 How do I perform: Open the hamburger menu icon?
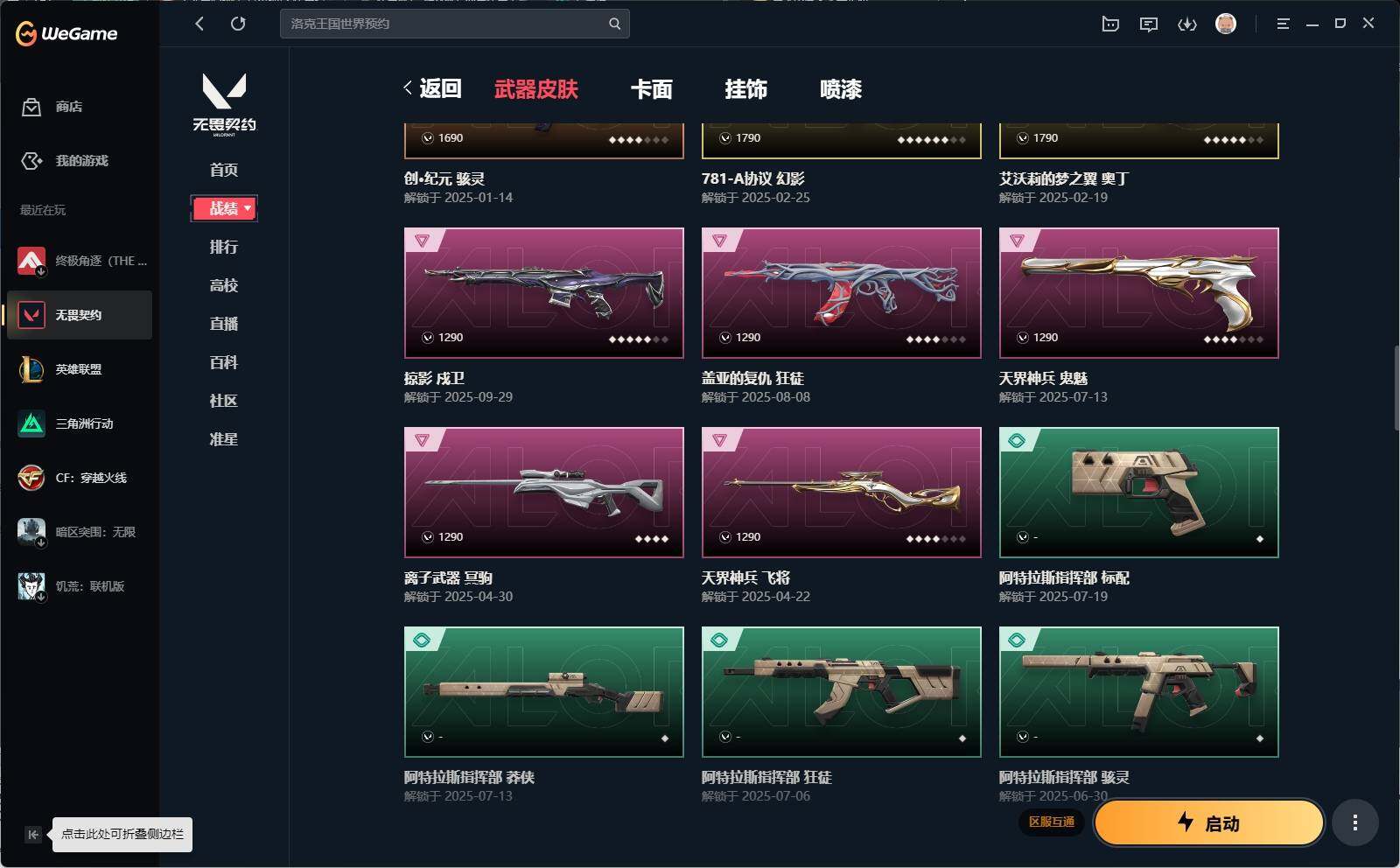(x=1283, y=24)
